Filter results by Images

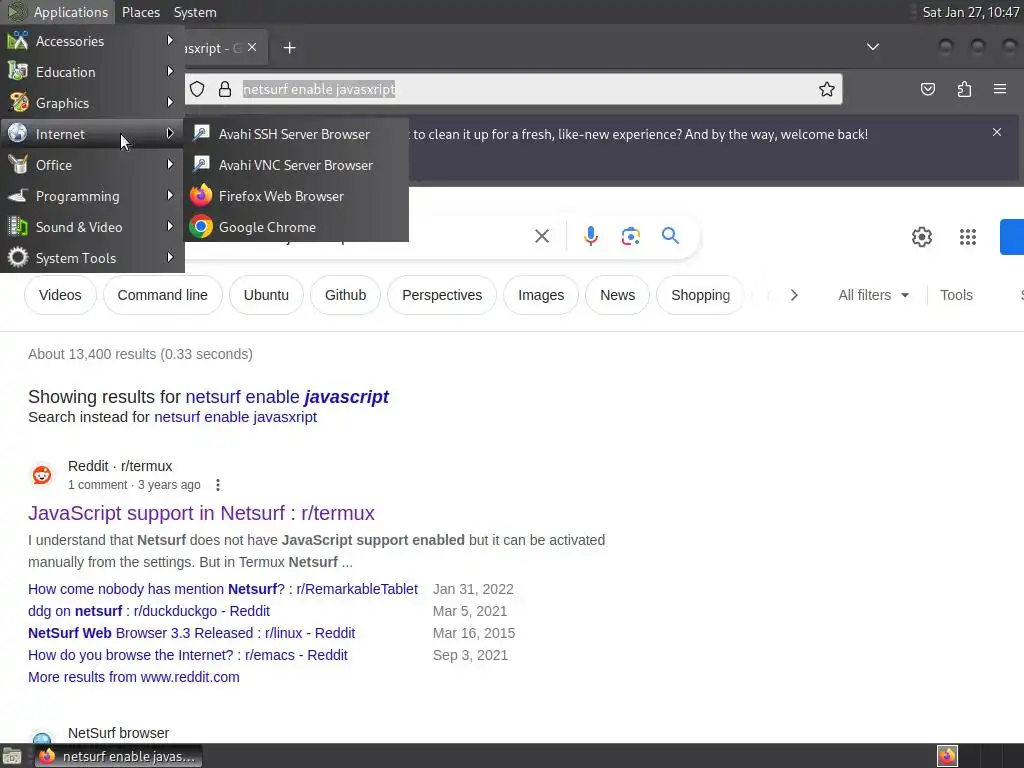[541, 295]
